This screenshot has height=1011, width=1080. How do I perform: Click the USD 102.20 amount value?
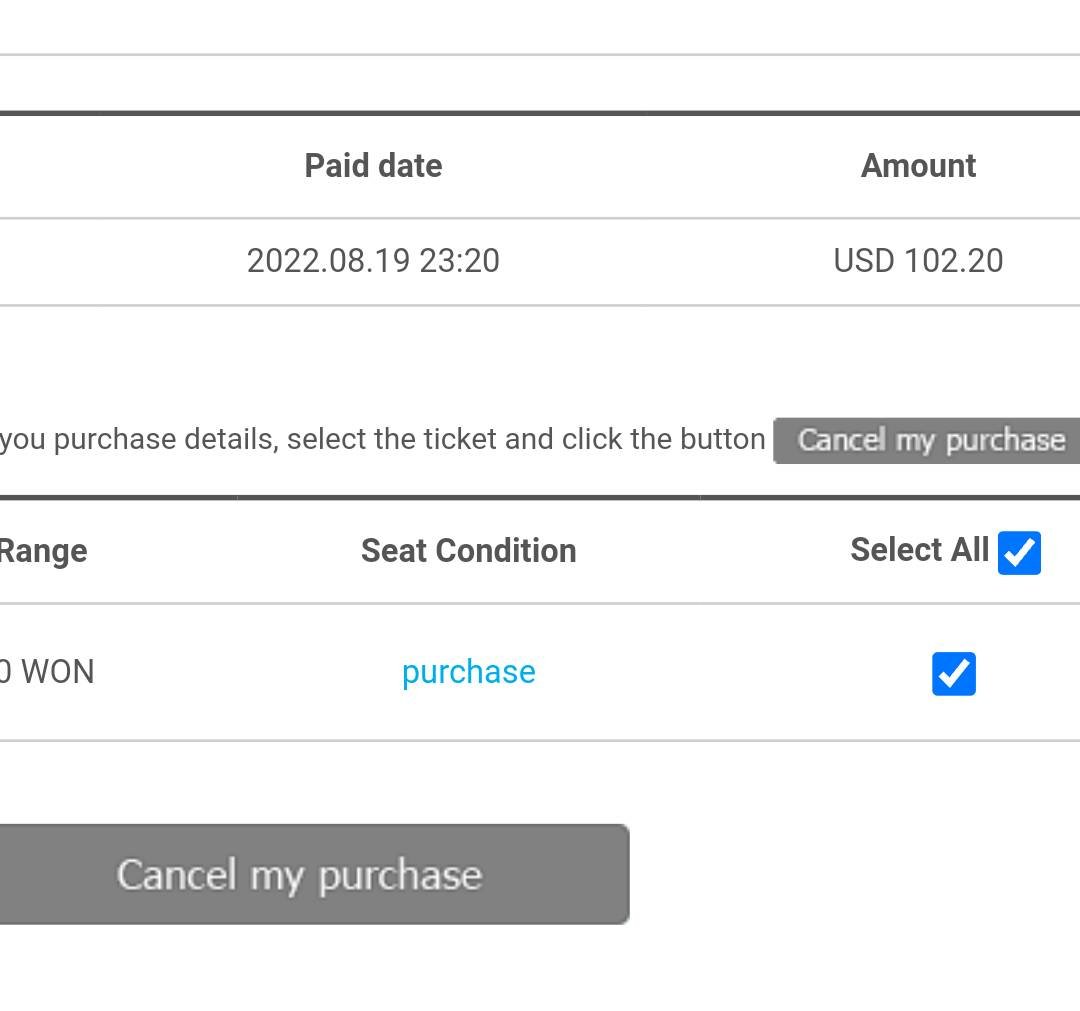pos(918,261)
